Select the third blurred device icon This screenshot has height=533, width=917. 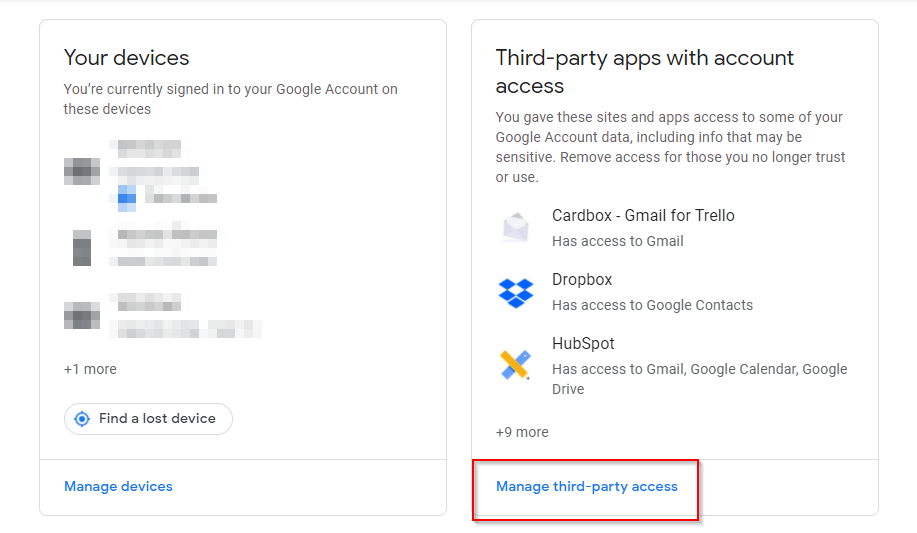point(82,316)
